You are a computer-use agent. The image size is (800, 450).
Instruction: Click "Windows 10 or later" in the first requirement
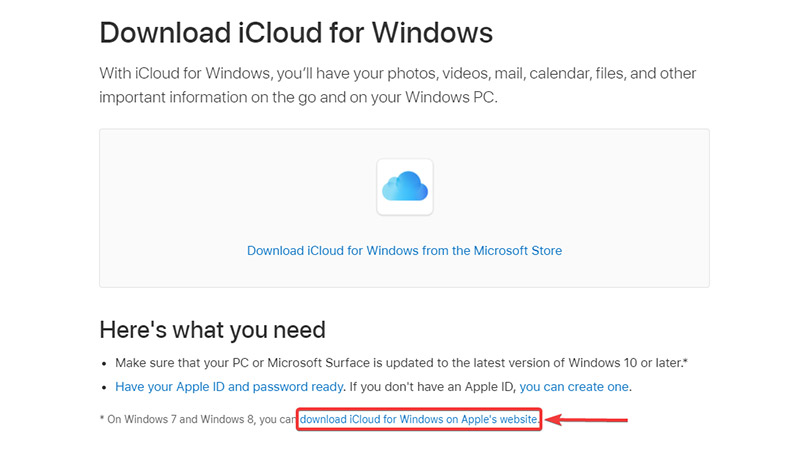(625, 363)
